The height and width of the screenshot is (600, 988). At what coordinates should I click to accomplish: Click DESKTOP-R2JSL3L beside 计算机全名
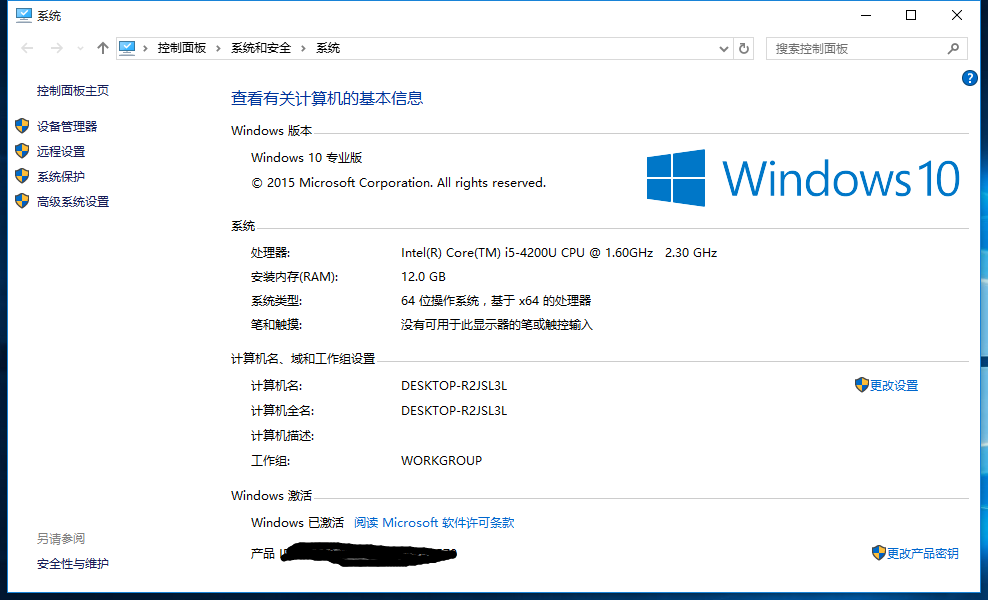coord(454,411)
